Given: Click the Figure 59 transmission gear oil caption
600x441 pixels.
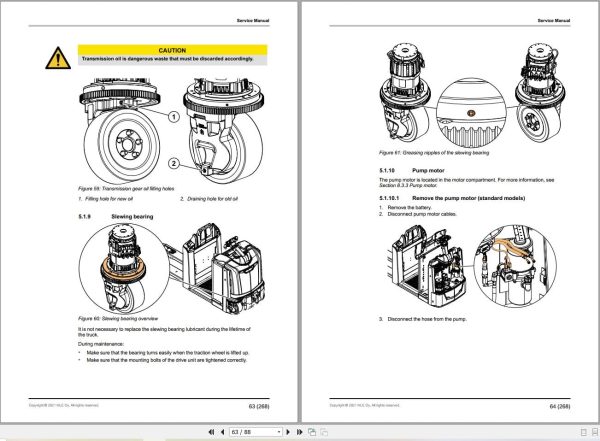Looking at the screenshot, I should coord(126,188).
